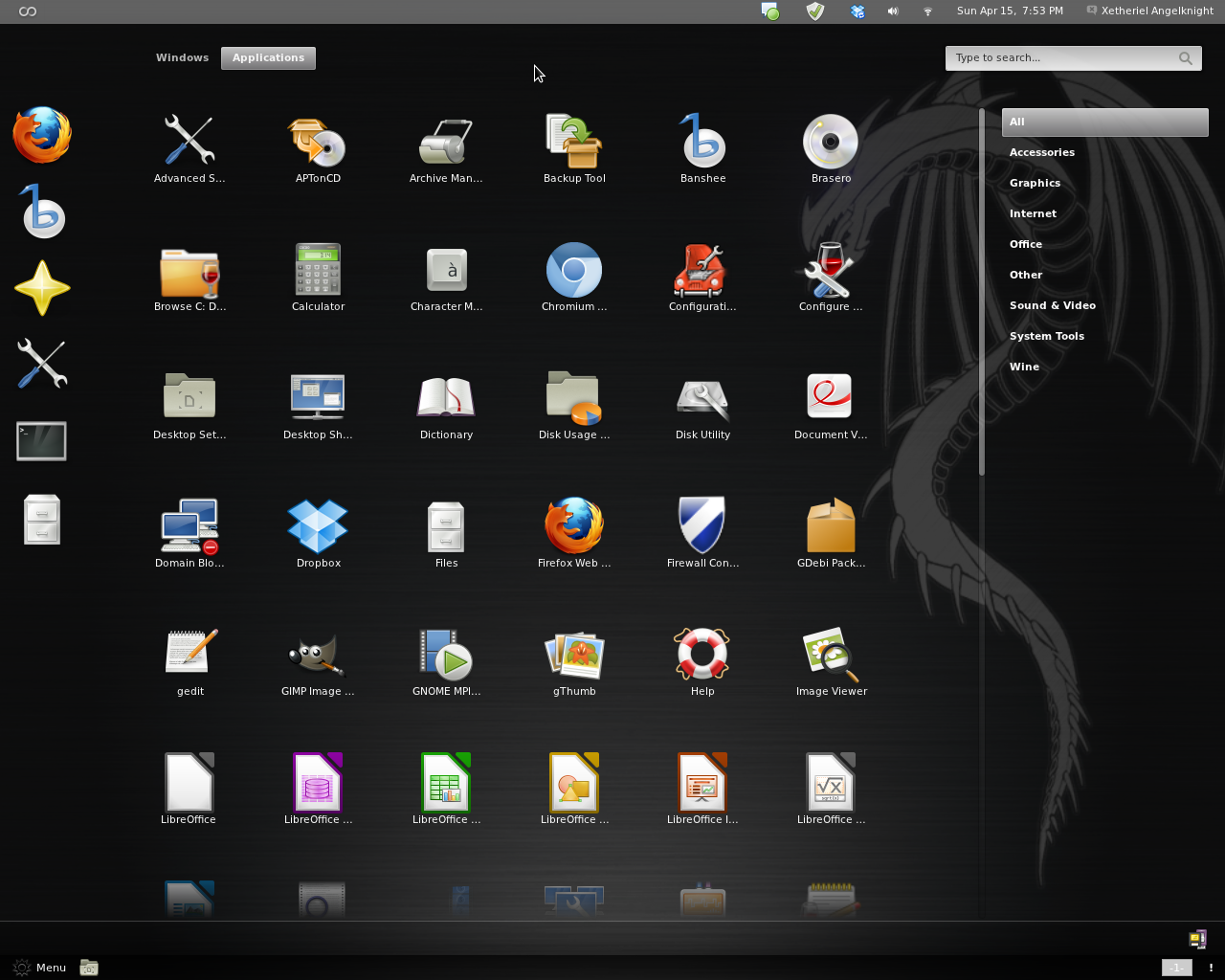This screenshot has width=1225, height=980.
Task: Open the Menu button in bottom panel
Action: click(x=39, y=968)
